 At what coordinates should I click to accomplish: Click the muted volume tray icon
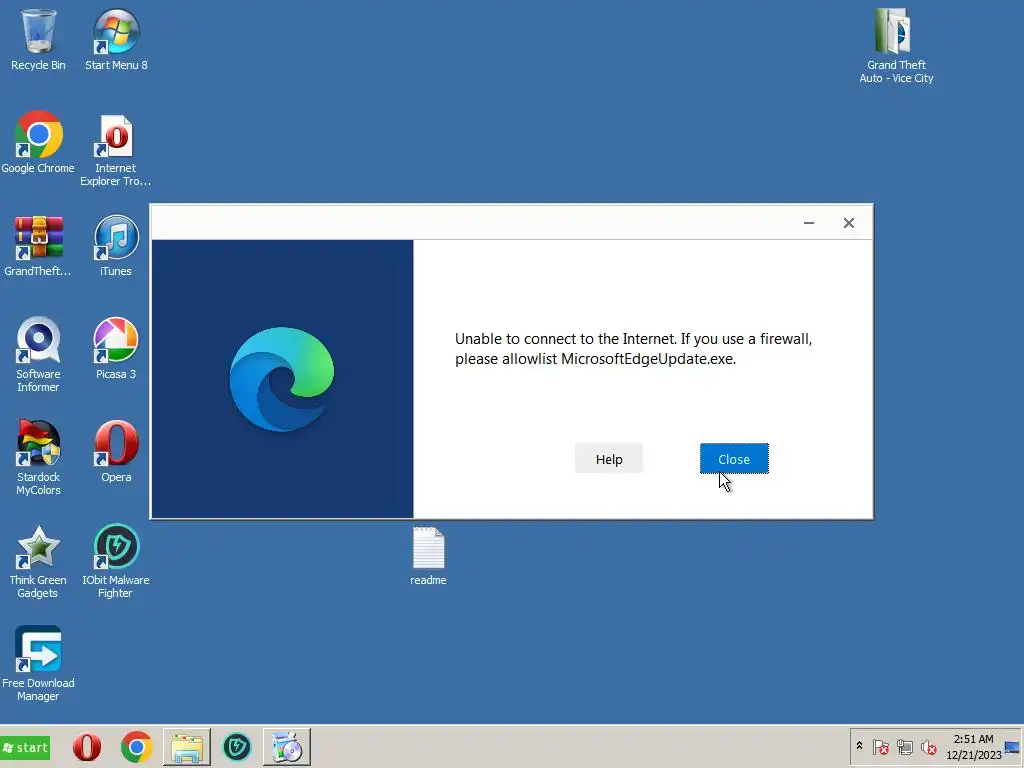click(x=928, y=746)
